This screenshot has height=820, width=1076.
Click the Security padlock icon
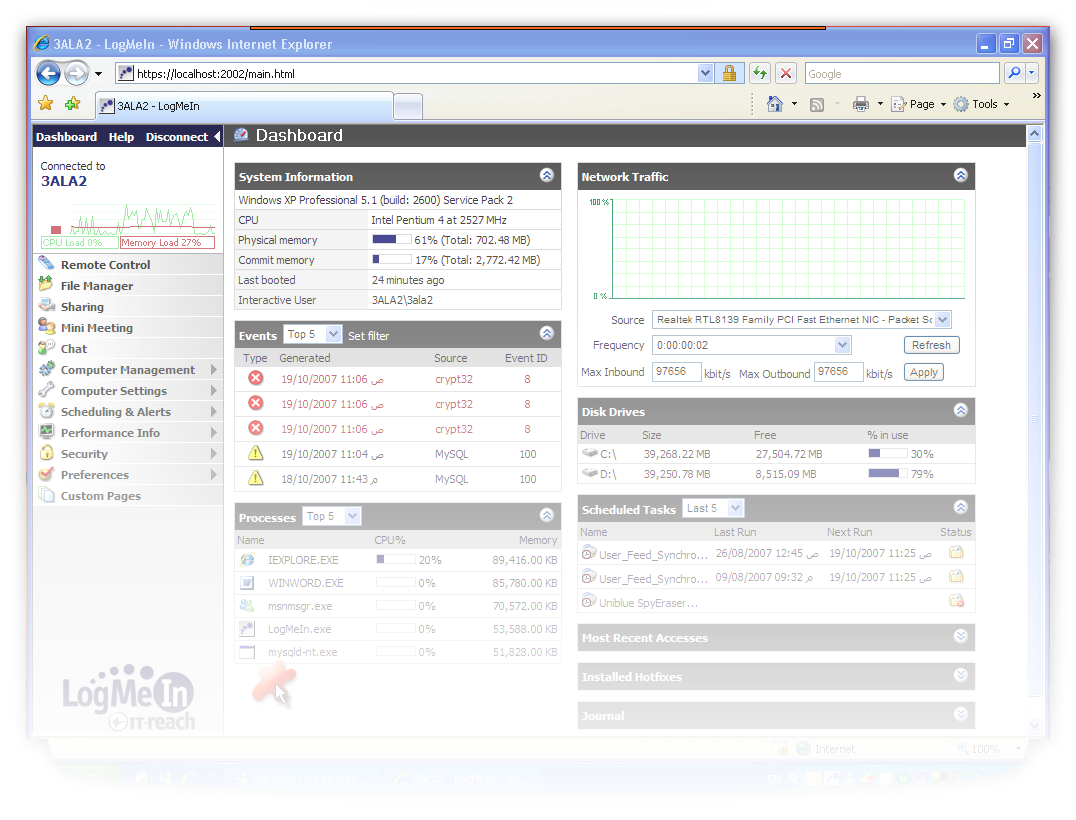pyautogui.click(x=47, y=453)
